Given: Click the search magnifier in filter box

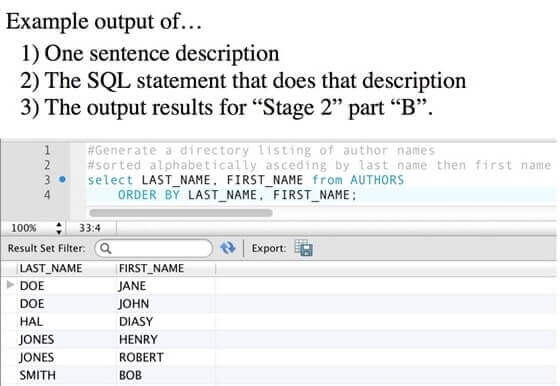Looking at the screenshot, I should [x=106, y=248].
